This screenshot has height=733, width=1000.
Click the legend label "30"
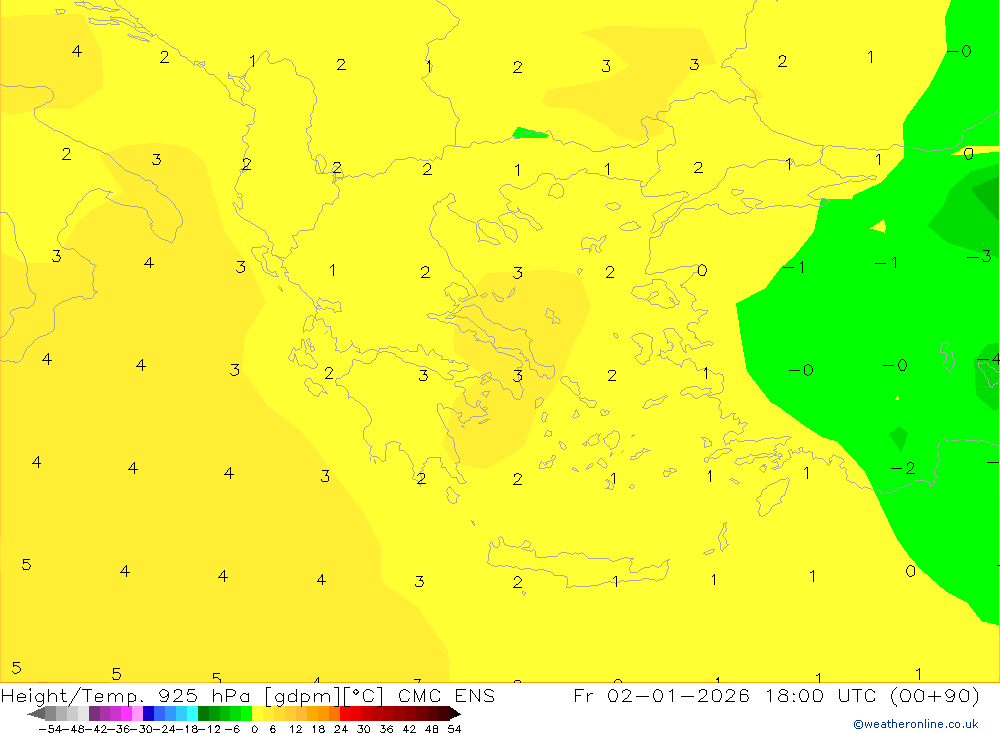364,729
